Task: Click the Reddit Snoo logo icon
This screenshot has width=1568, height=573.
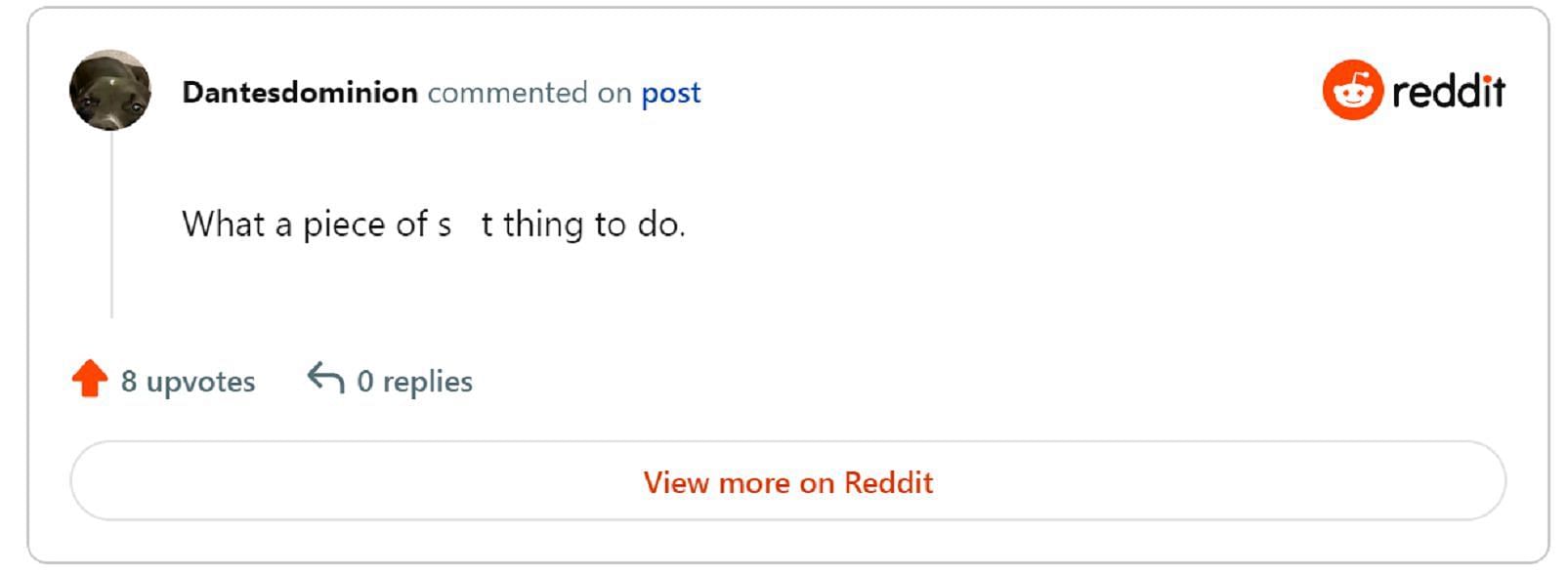Action: (x=1353, y=90)
